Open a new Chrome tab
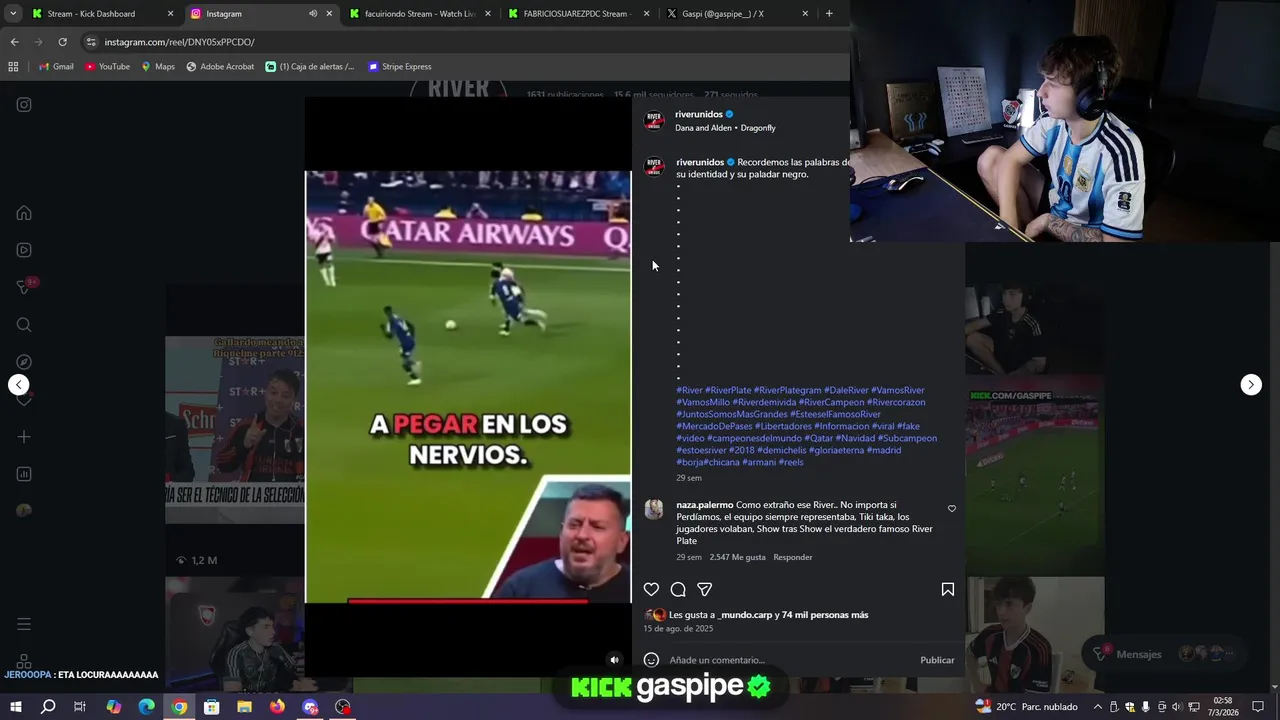 click(829, 14)
